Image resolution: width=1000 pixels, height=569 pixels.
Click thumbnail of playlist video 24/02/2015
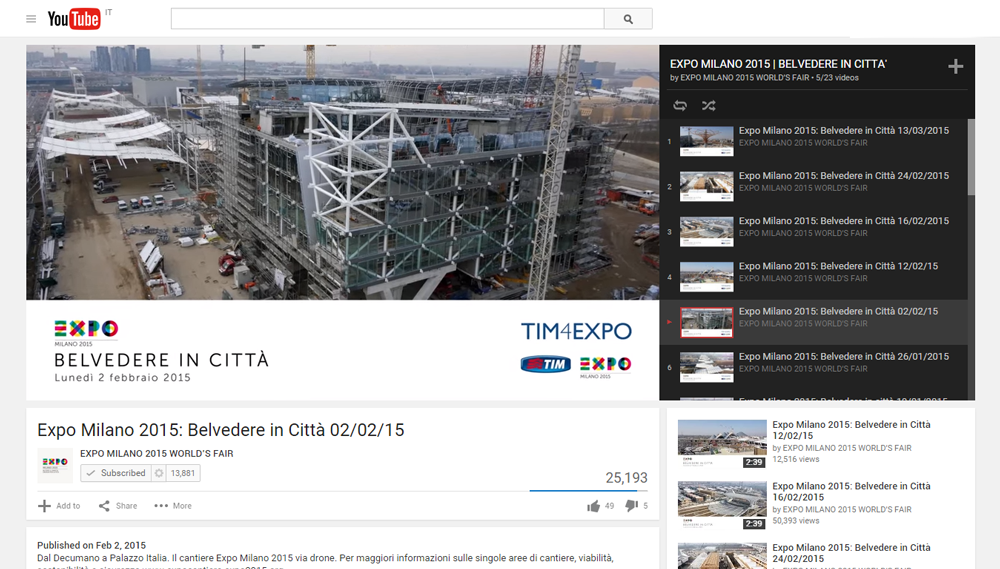coord(707,186)
